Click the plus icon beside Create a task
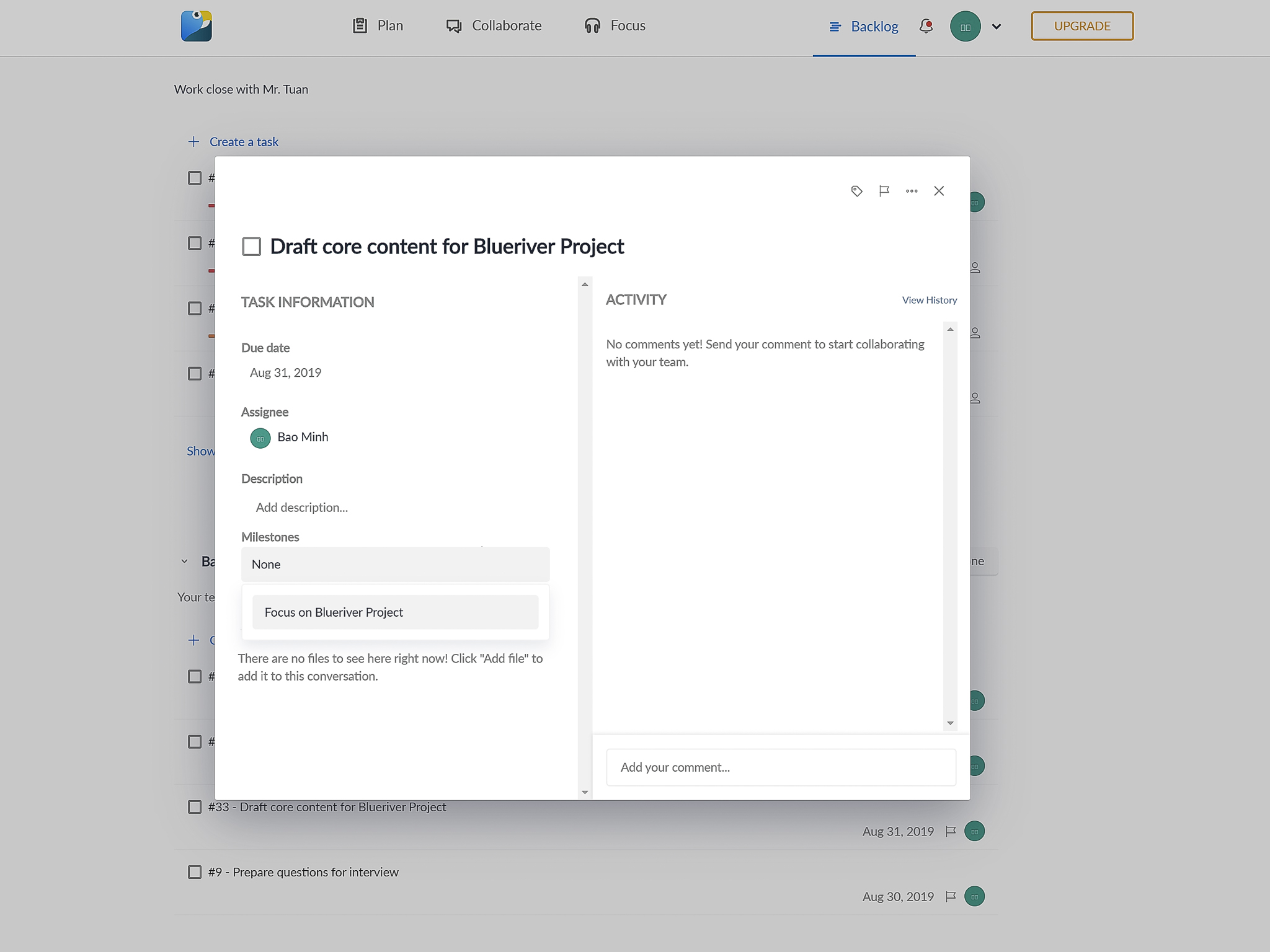The image size is (1270, 952). [x=194, y=142]
